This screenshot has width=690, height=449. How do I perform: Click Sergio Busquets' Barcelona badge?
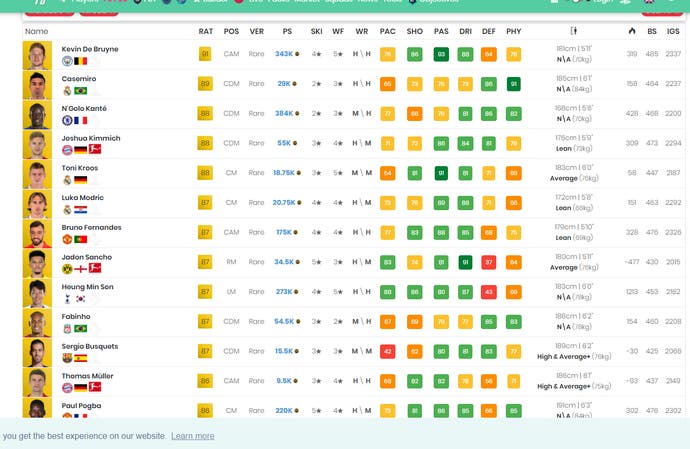click(x=67, y=358)
